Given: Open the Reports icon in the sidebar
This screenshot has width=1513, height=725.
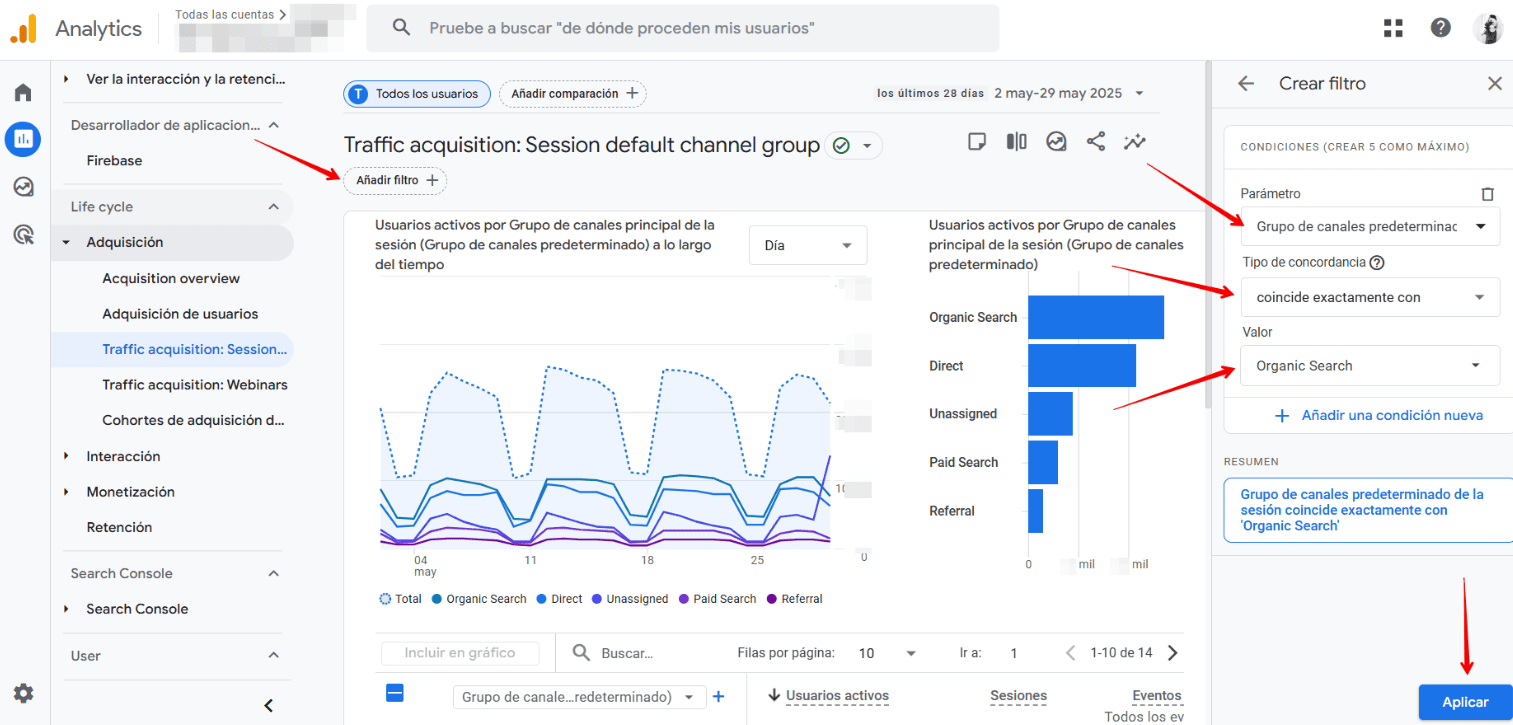Looking at the screenshot, I should tap(23, 139).
